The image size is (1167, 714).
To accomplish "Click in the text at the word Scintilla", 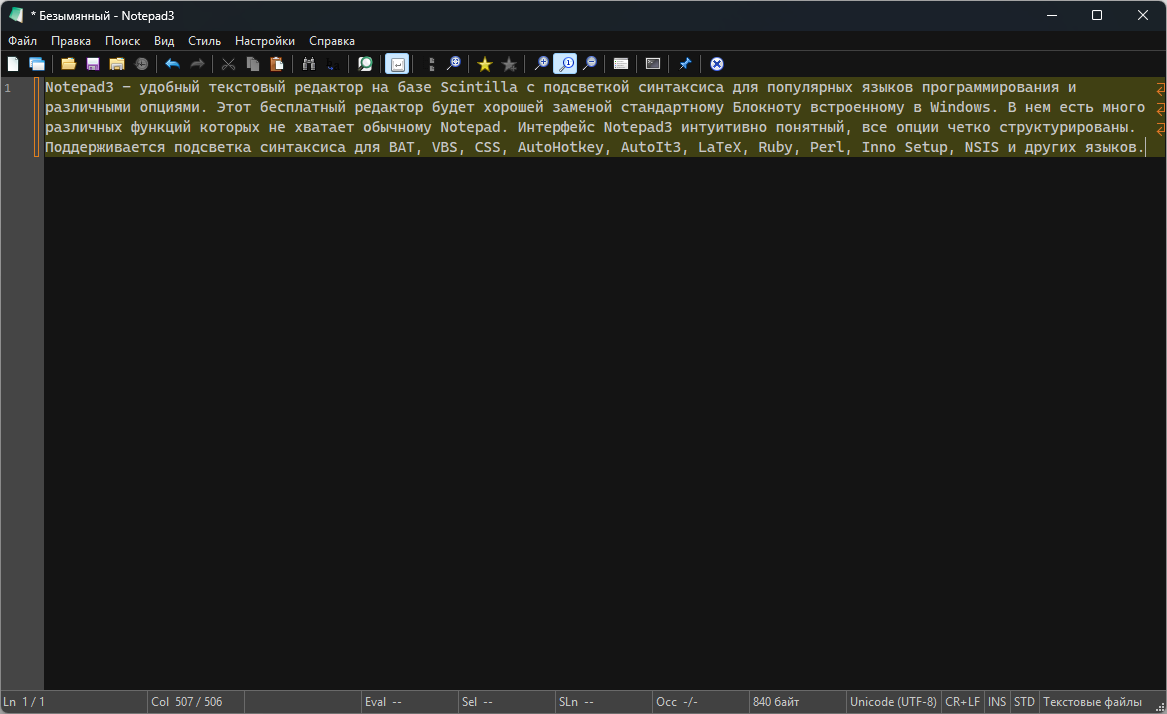I will tap(478, 88).
